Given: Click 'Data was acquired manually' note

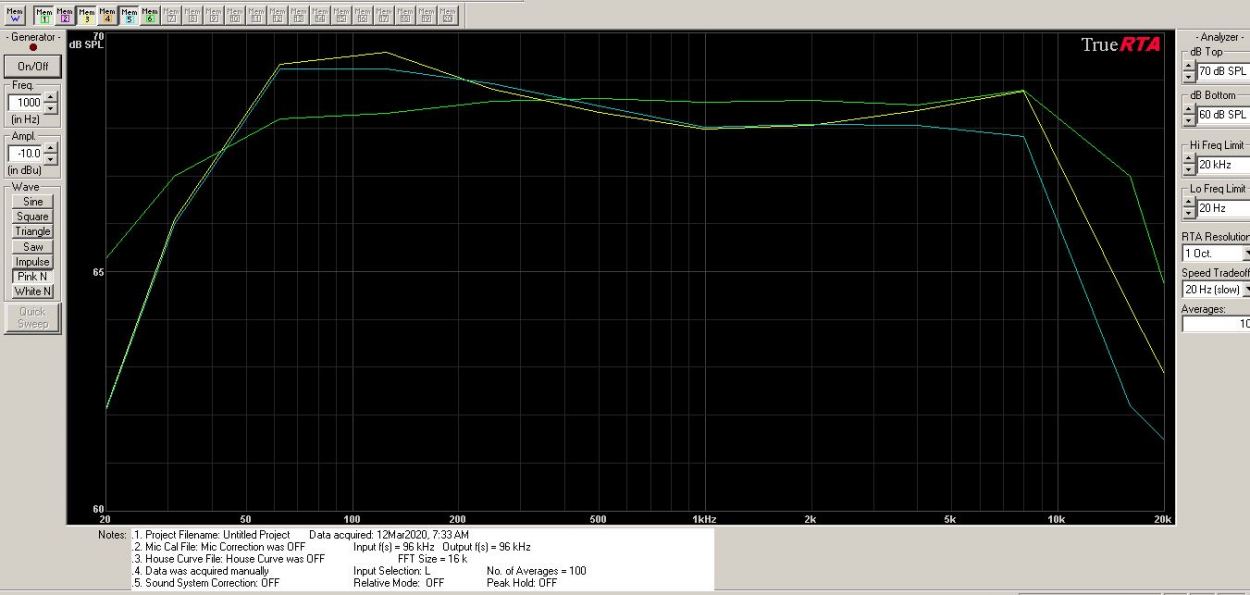Looking at the screenshot, I should (x=206, y=571).
